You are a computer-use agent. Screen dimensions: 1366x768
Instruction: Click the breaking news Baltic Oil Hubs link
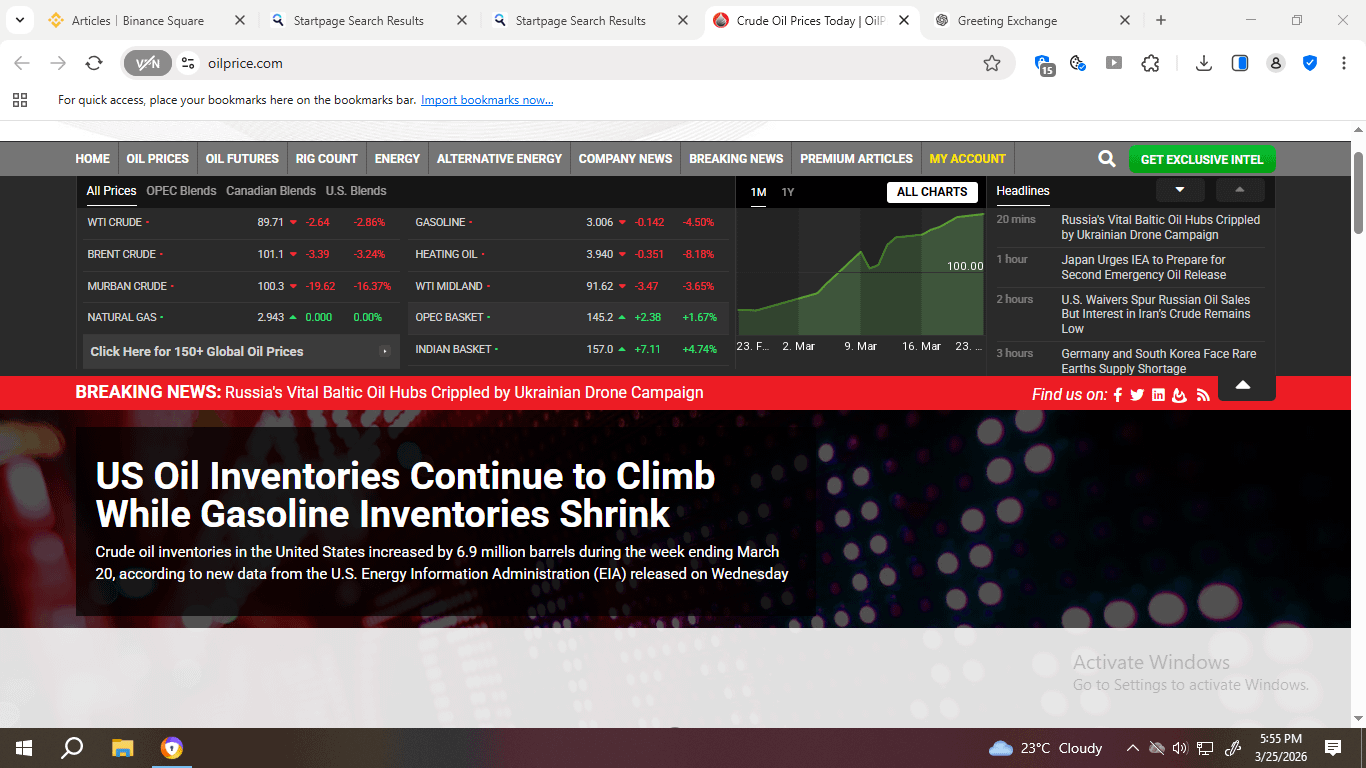[x=464, y=393]
